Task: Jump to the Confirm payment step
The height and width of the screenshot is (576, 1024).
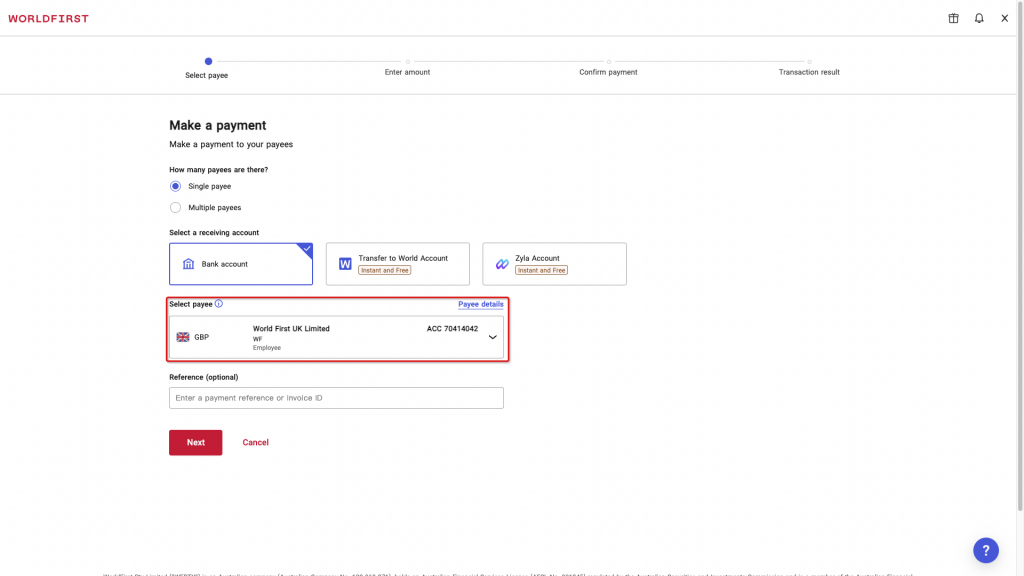Action: tap(607, 60)
